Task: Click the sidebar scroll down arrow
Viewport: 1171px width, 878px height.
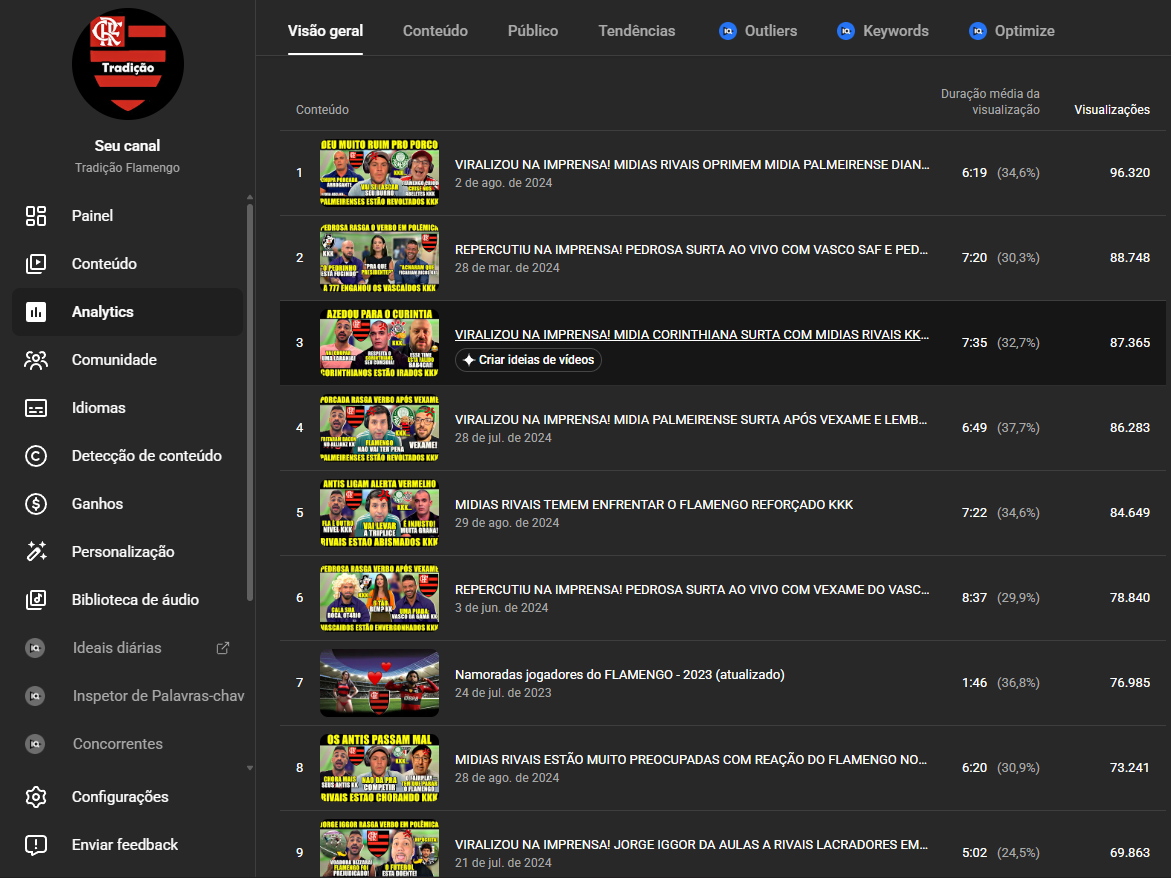Action: point(249,768)
